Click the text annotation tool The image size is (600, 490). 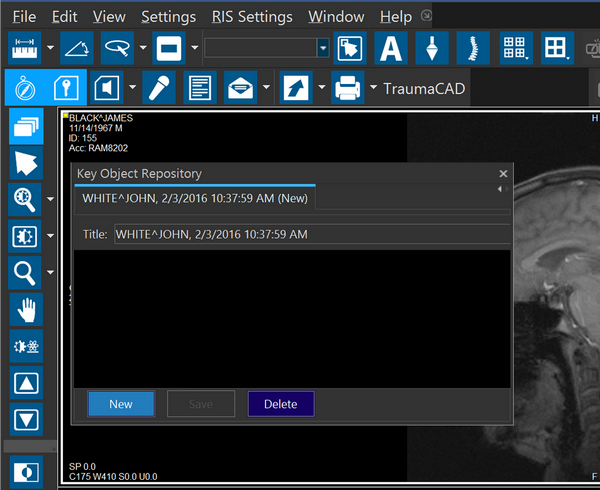pos(391,48)
